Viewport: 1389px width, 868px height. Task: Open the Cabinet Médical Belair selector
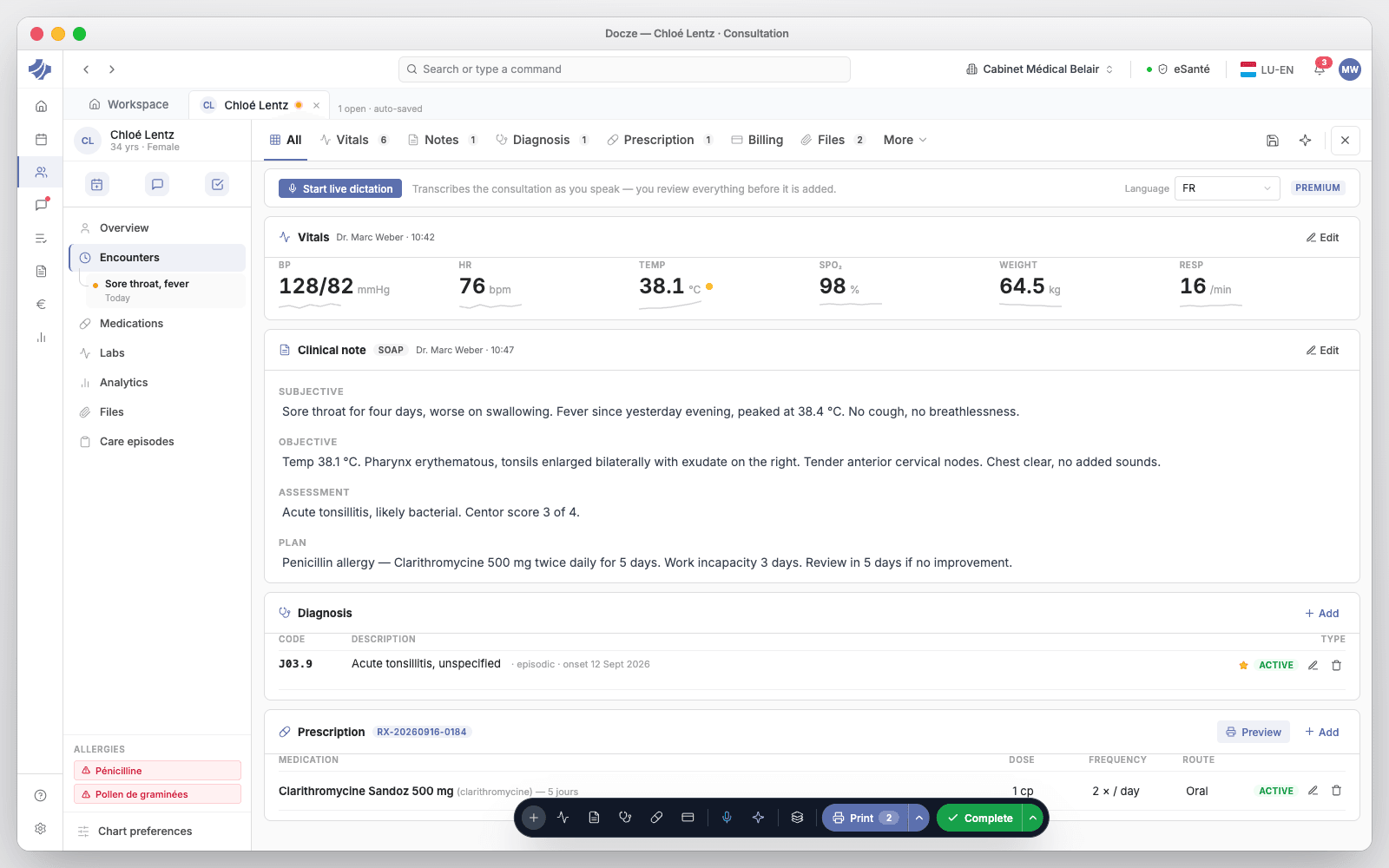[1039, 69]
